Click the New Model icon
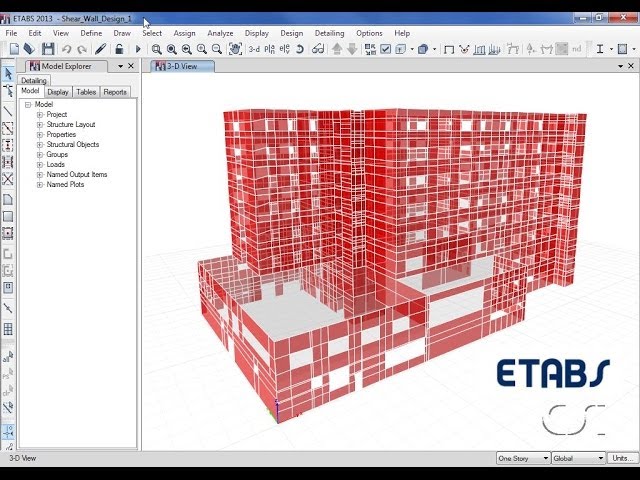The width and height of the screenshot is (640, 480). 14,49
